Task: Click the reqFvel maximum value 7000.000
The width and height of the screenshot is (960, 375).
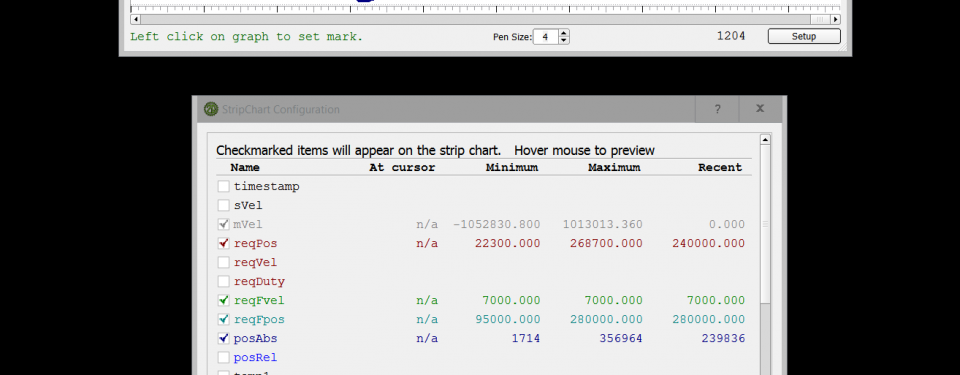Action: coord(614,300)
